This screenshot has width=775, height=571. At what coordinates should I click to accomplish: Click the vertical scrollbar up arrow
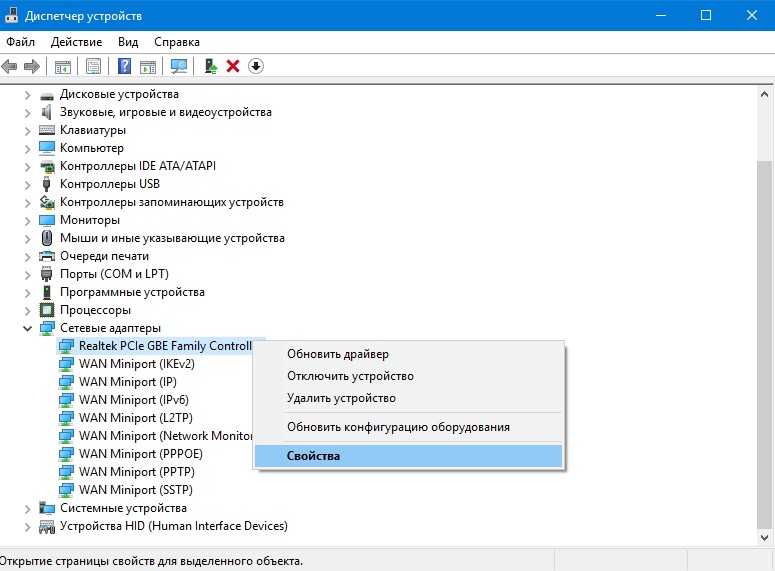pyautogui.click(x=764, y=94)
